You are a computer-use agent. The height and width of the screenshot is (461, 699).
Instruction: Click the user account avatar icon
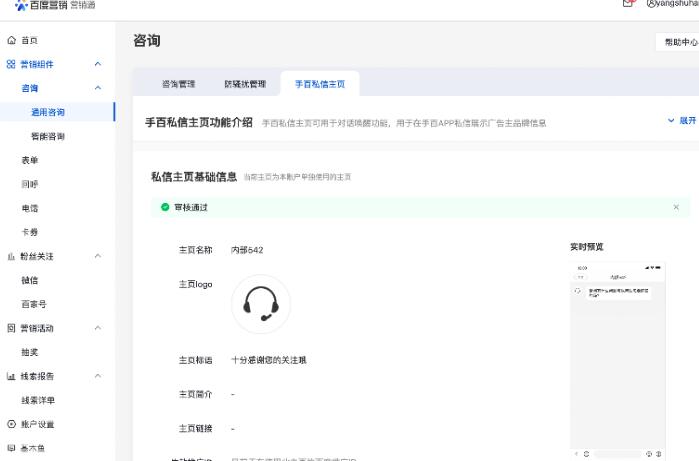coord(652,4)
